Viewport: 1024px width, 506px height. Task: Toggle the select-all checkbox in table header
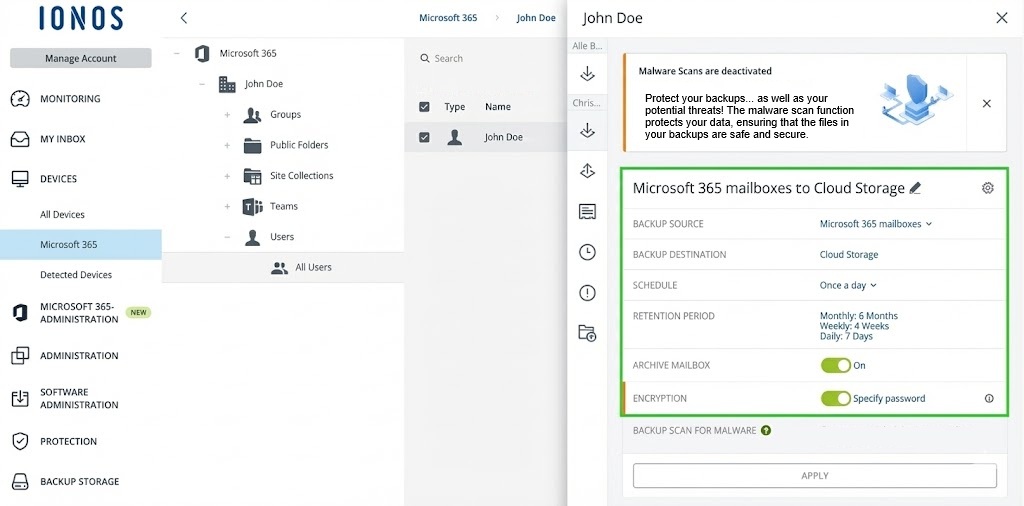point(424,106)
